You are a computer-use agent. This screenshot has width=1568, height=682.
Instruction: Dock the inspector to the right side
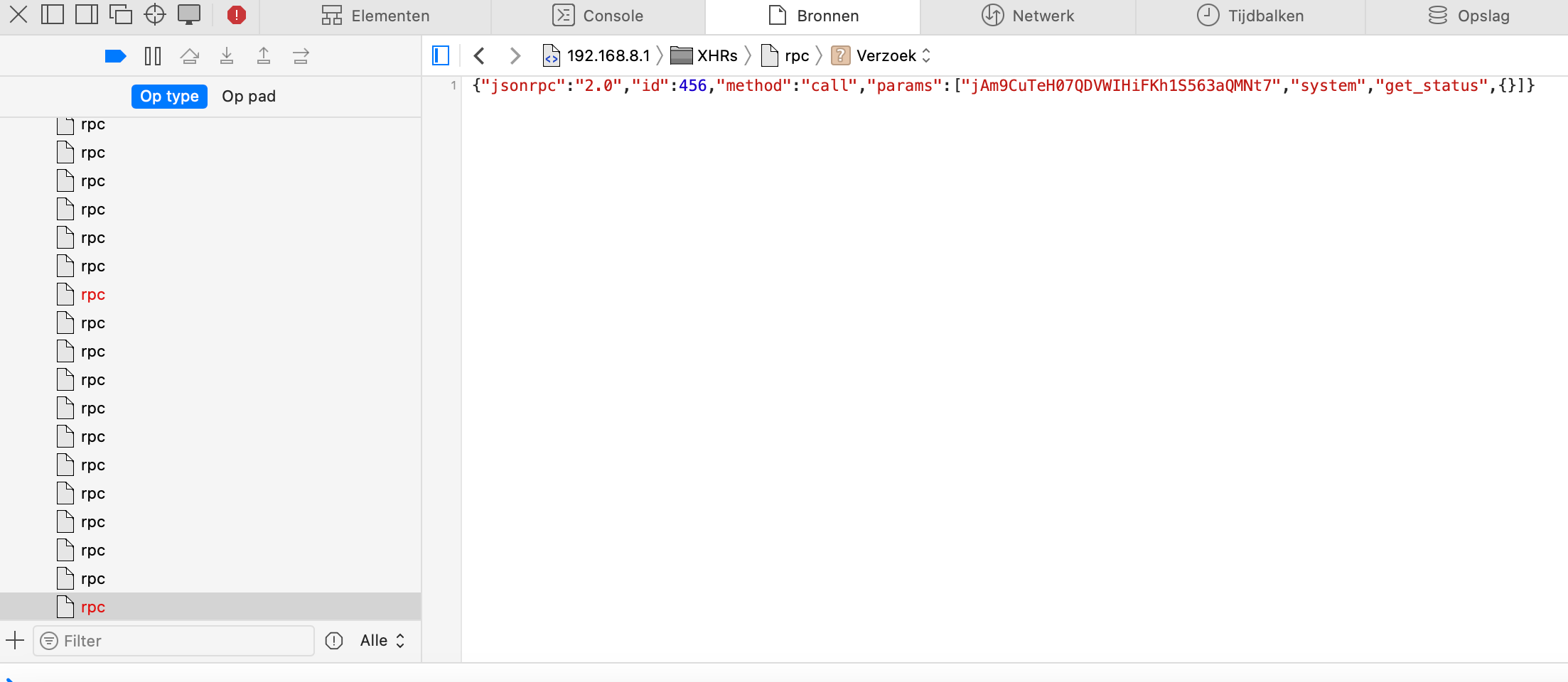(x=87, y=15)
